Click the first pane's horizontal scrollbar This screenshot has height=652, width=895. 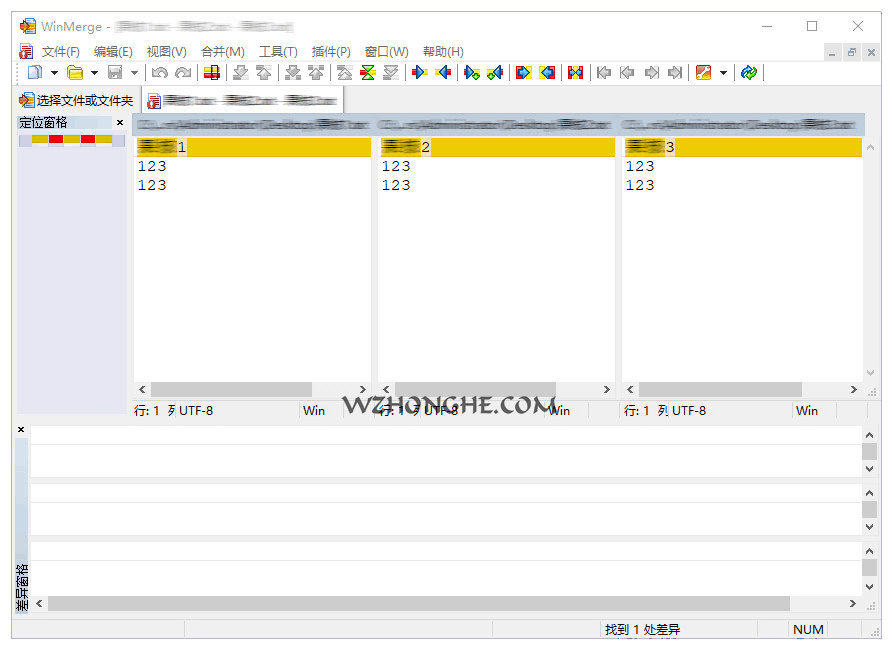[x=231, y=389]
